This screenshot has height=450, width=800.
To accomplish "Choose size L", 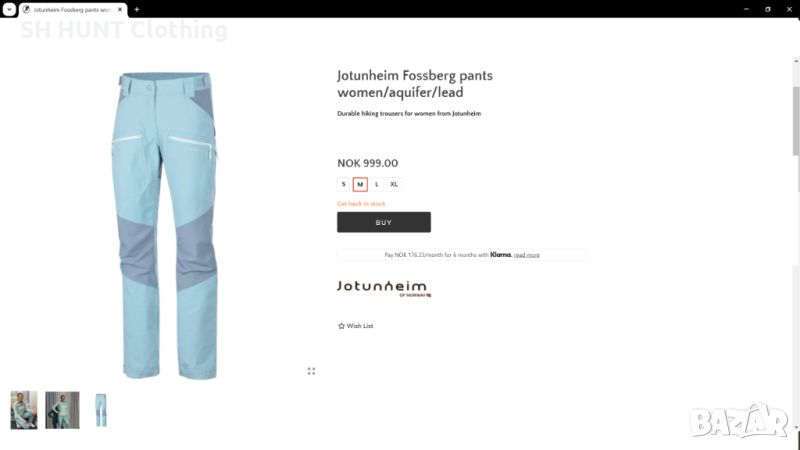I will click(377, 184).
